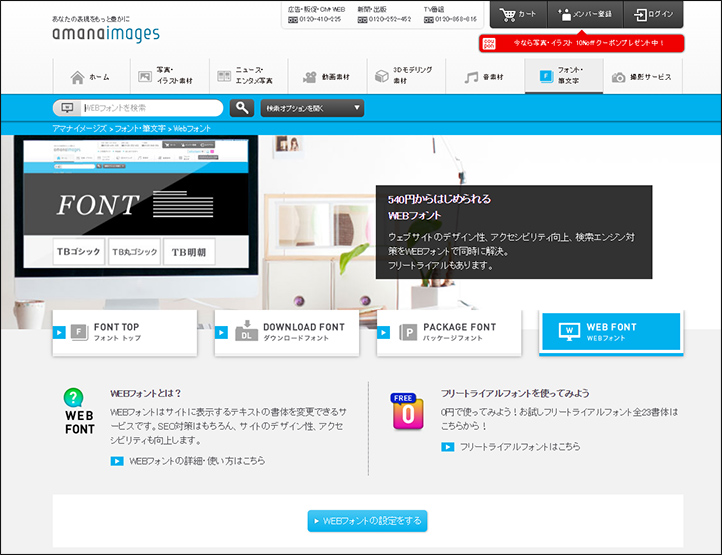The height and width of the screenshot is (555, 722).
Task: Click the login arrow icon
Action: pyautogui.click(x=640, y=15)
